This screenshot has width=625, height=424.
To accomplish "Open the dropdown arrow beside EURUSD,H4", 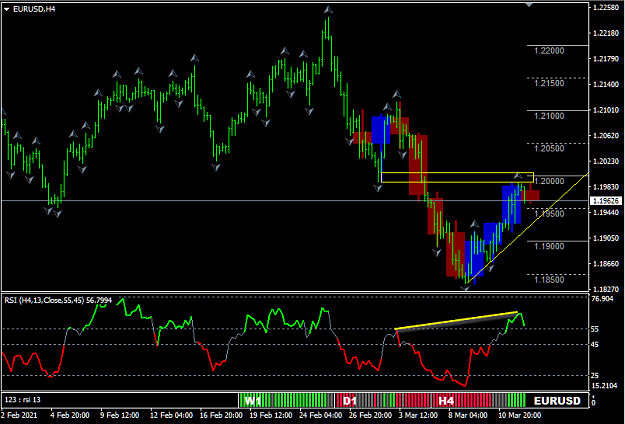I will [x=6, y=9].
